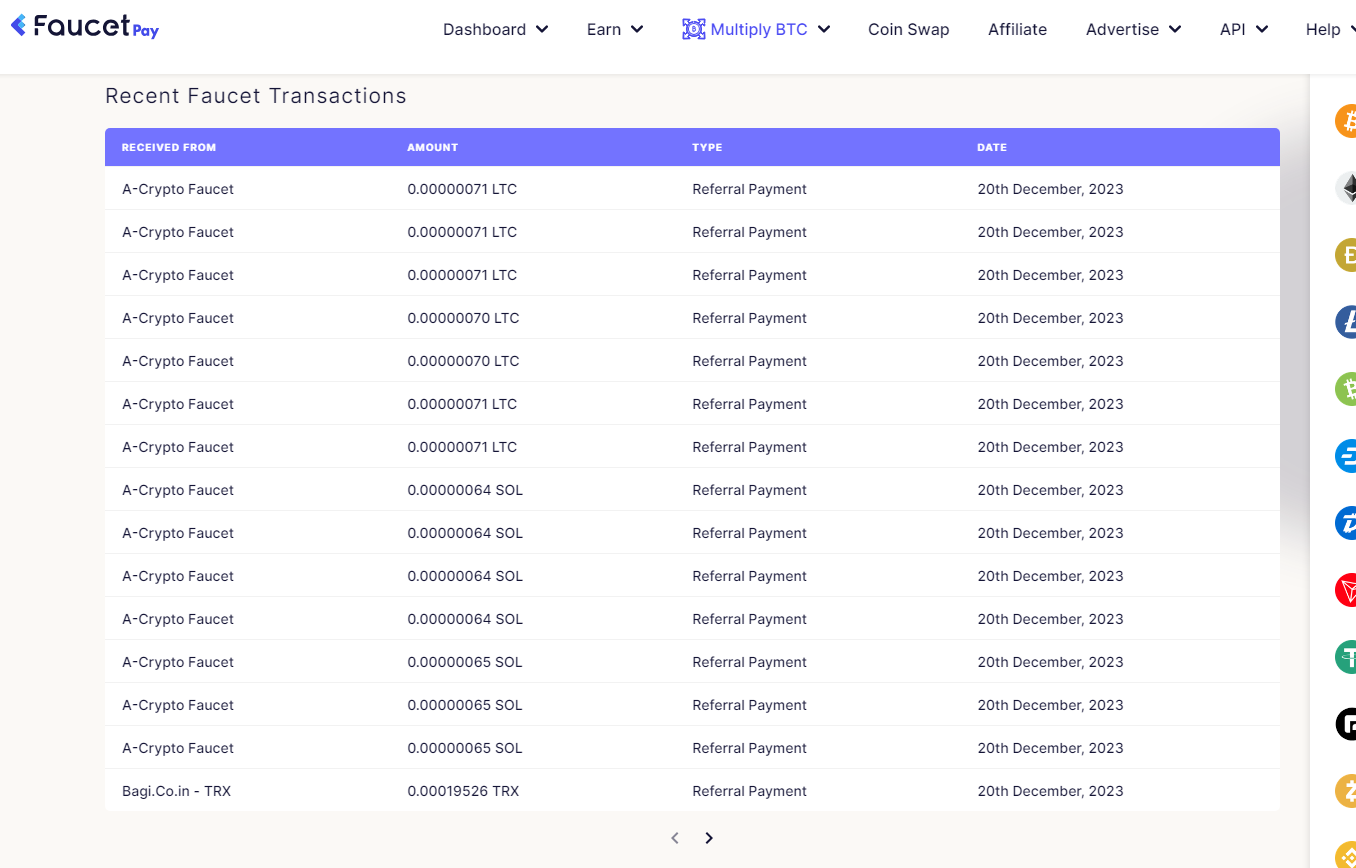
Task: Go to Coin Swap page
Action: tap(908, 30)
